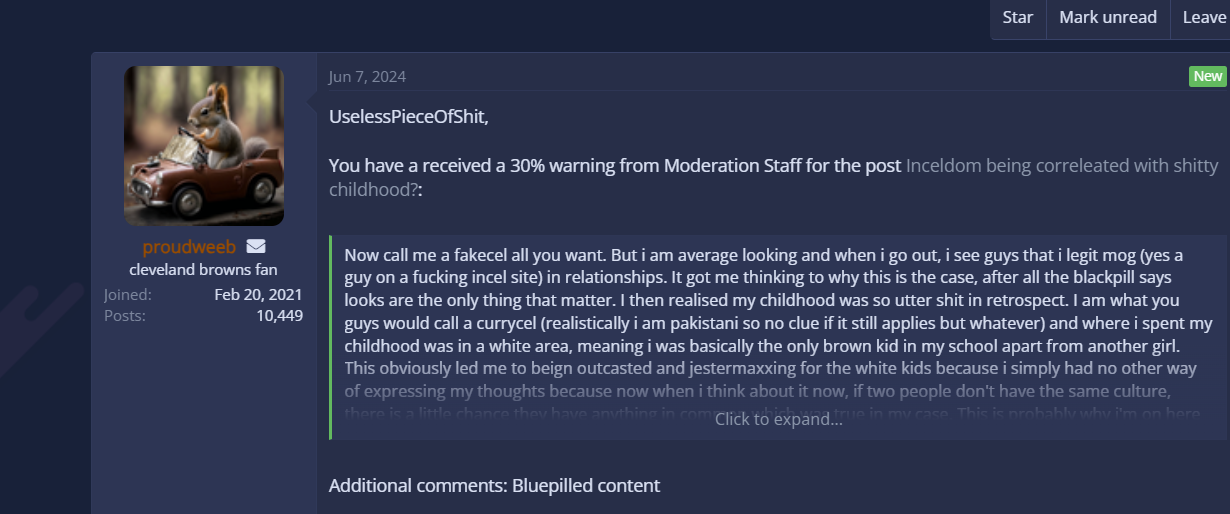The width and height of the screenshot is (1230, 514).
Task: Click the 10,449 post count
Action: [279, 316]
